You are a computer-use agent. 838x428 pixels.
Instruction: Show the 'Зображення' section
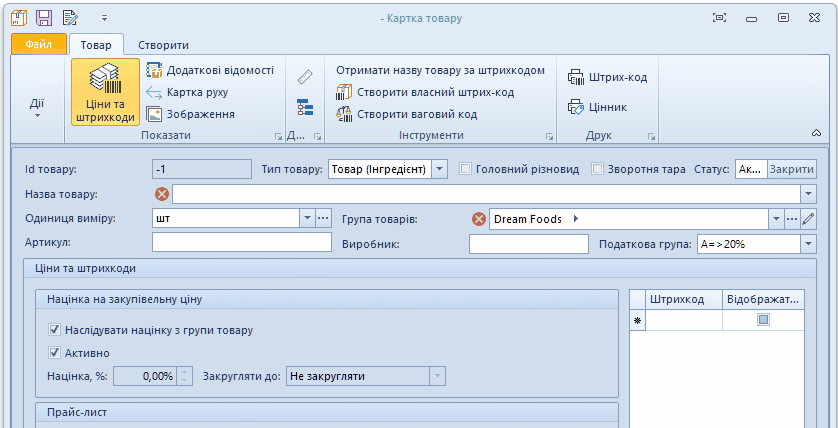[191, 114]
